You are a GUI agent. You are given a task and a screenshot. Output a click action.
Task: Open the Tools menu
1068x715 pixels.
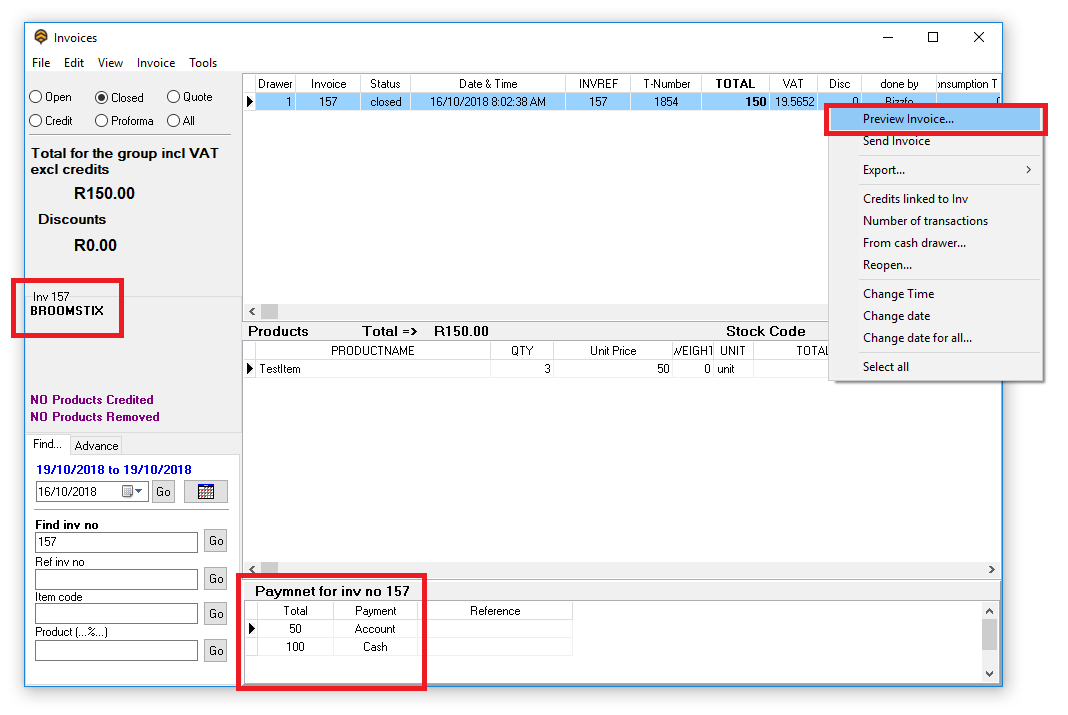203,63
